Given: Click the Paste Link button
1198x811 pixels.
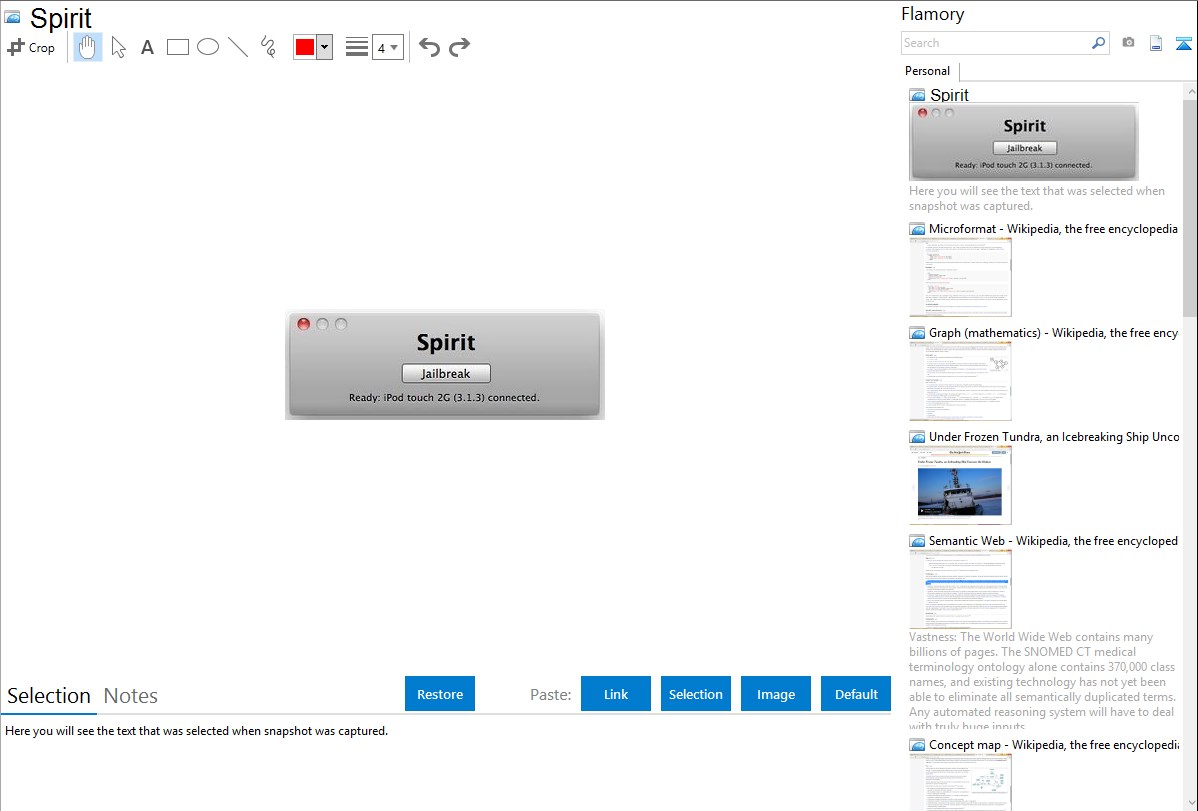Looking at the screenshot, I should click(x=616, y=694).
